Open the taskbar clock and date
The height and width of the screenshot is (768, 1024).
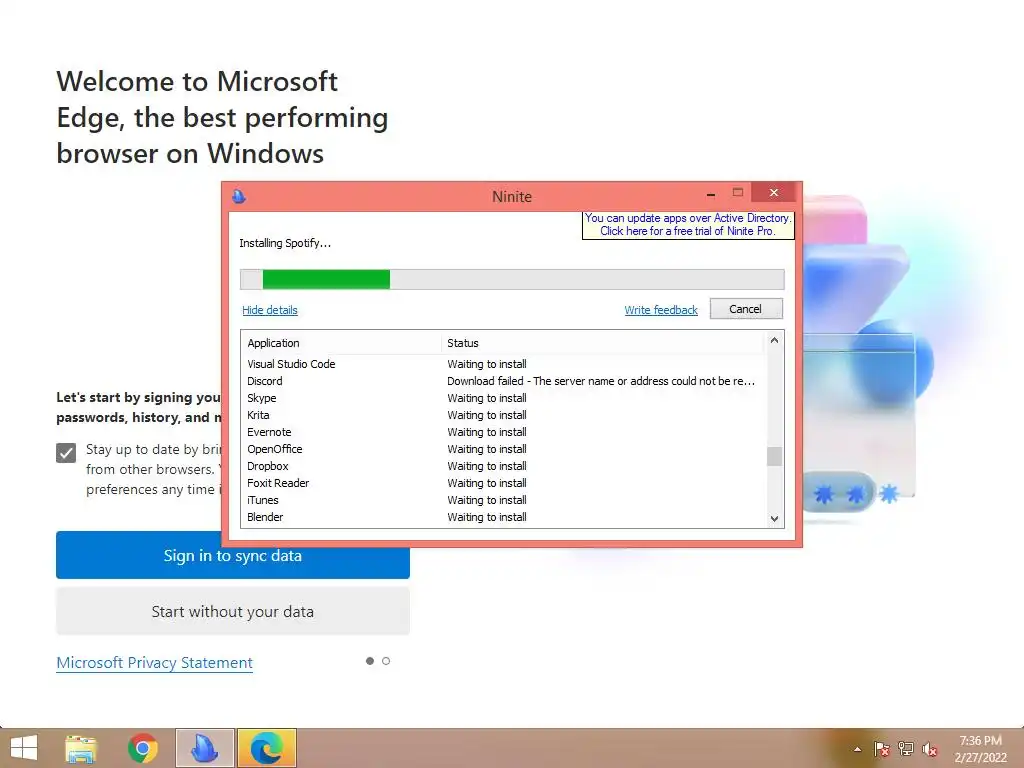point(980,749)
